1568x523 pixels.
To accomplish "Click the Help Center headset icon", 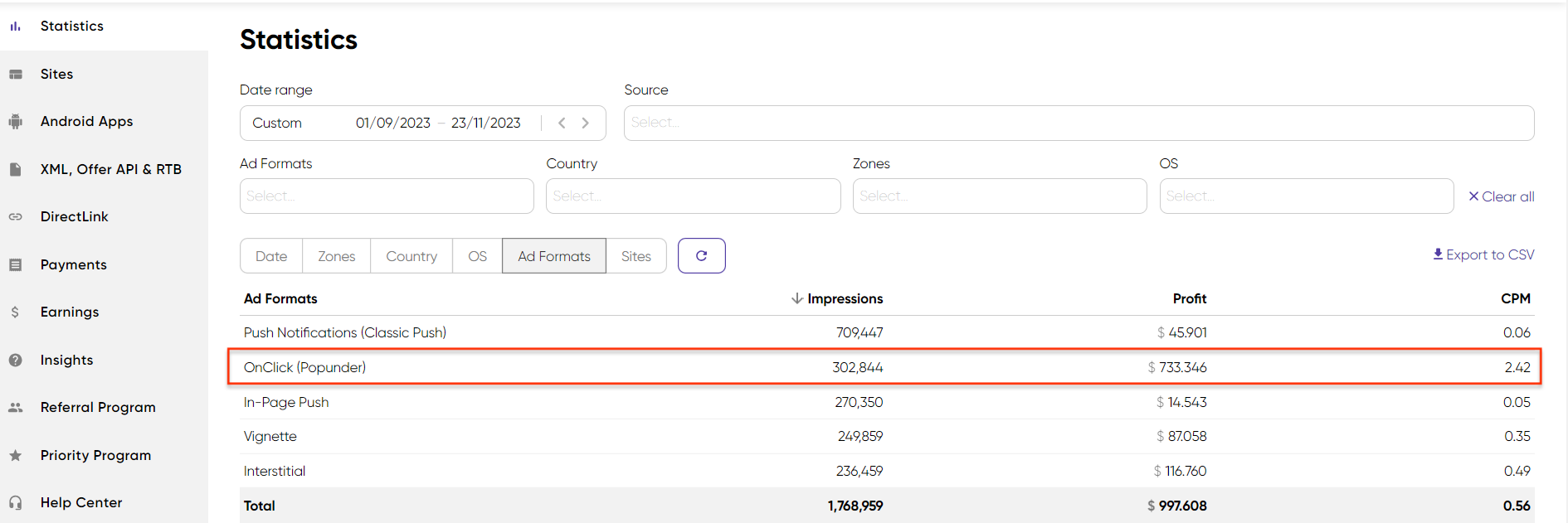I will coord(15,503).
